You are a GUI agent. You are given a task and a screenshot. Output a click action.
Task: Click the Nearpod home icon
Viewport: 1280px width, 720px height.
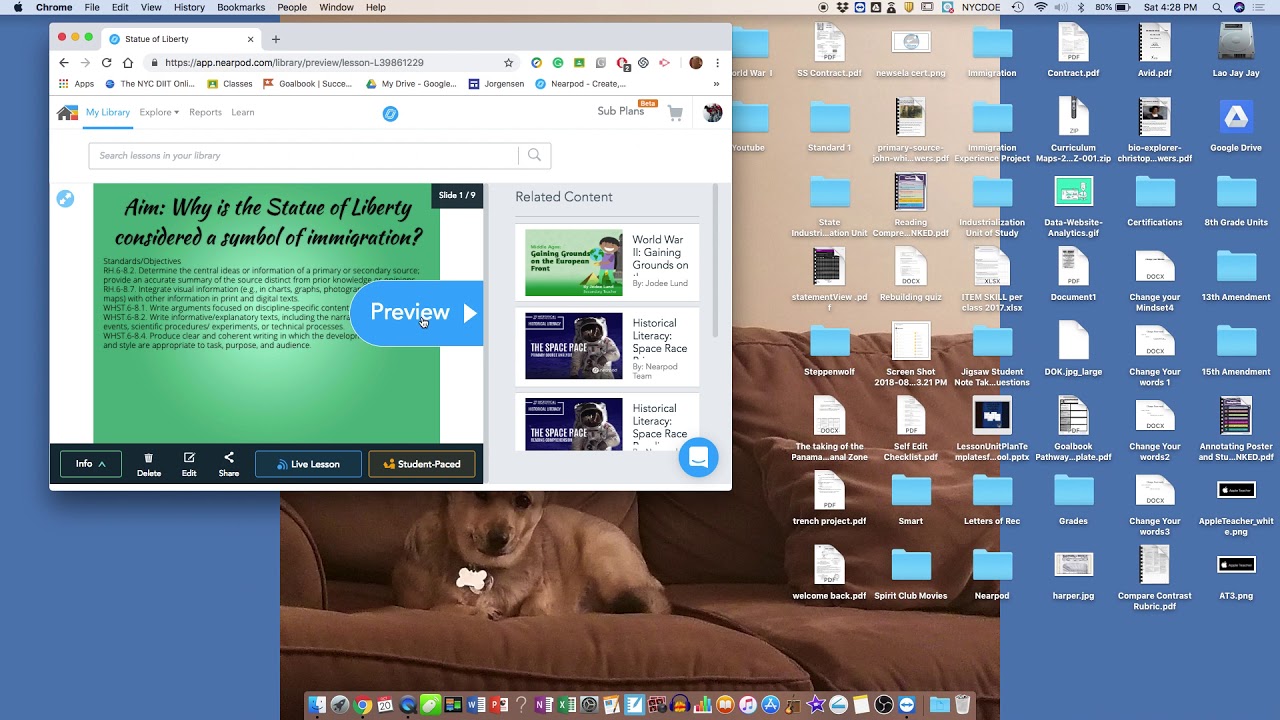point(67,113)
